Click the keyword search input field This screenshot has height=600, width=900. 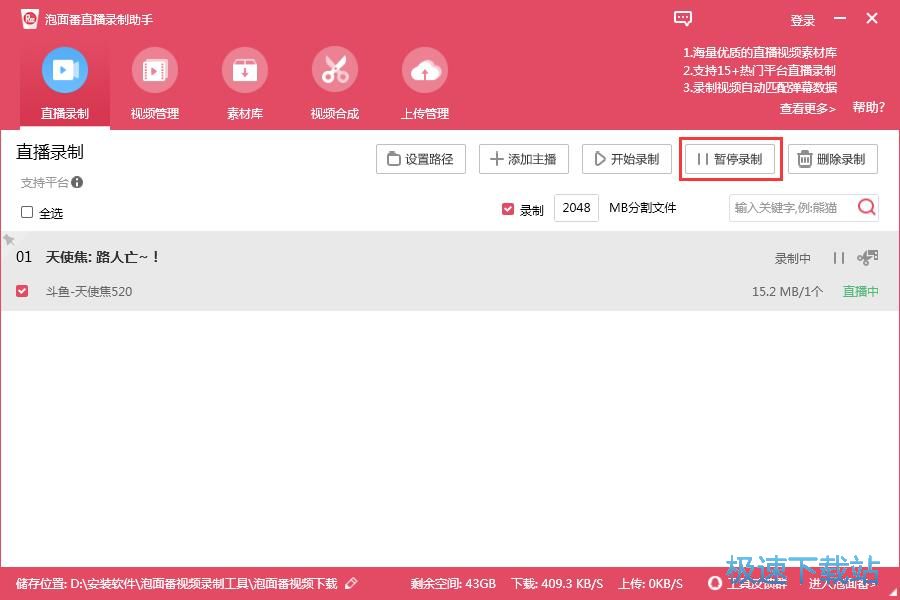[792, 208]
